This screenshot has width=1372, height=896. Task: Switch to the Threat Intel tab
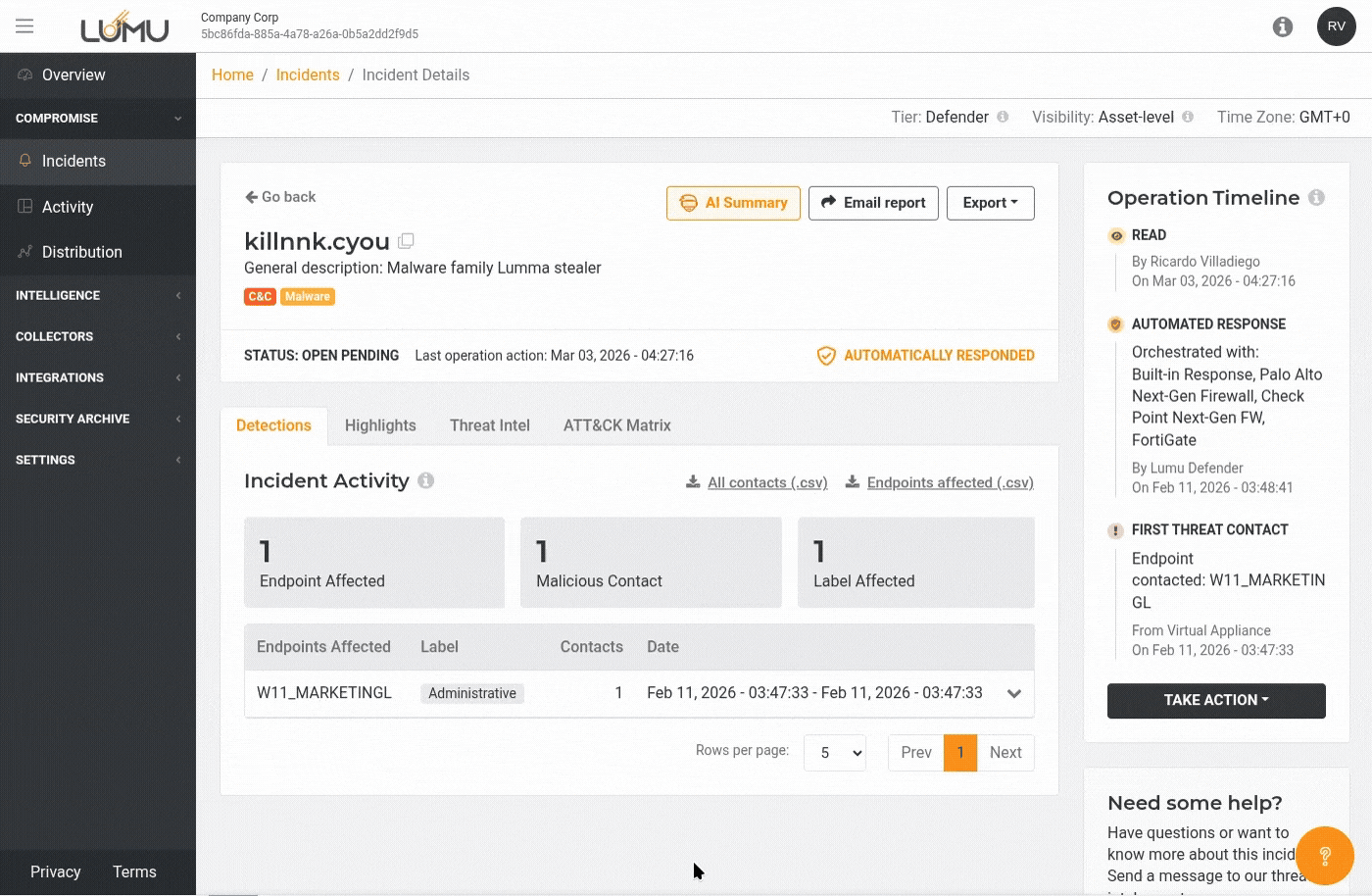click(489, 425)
